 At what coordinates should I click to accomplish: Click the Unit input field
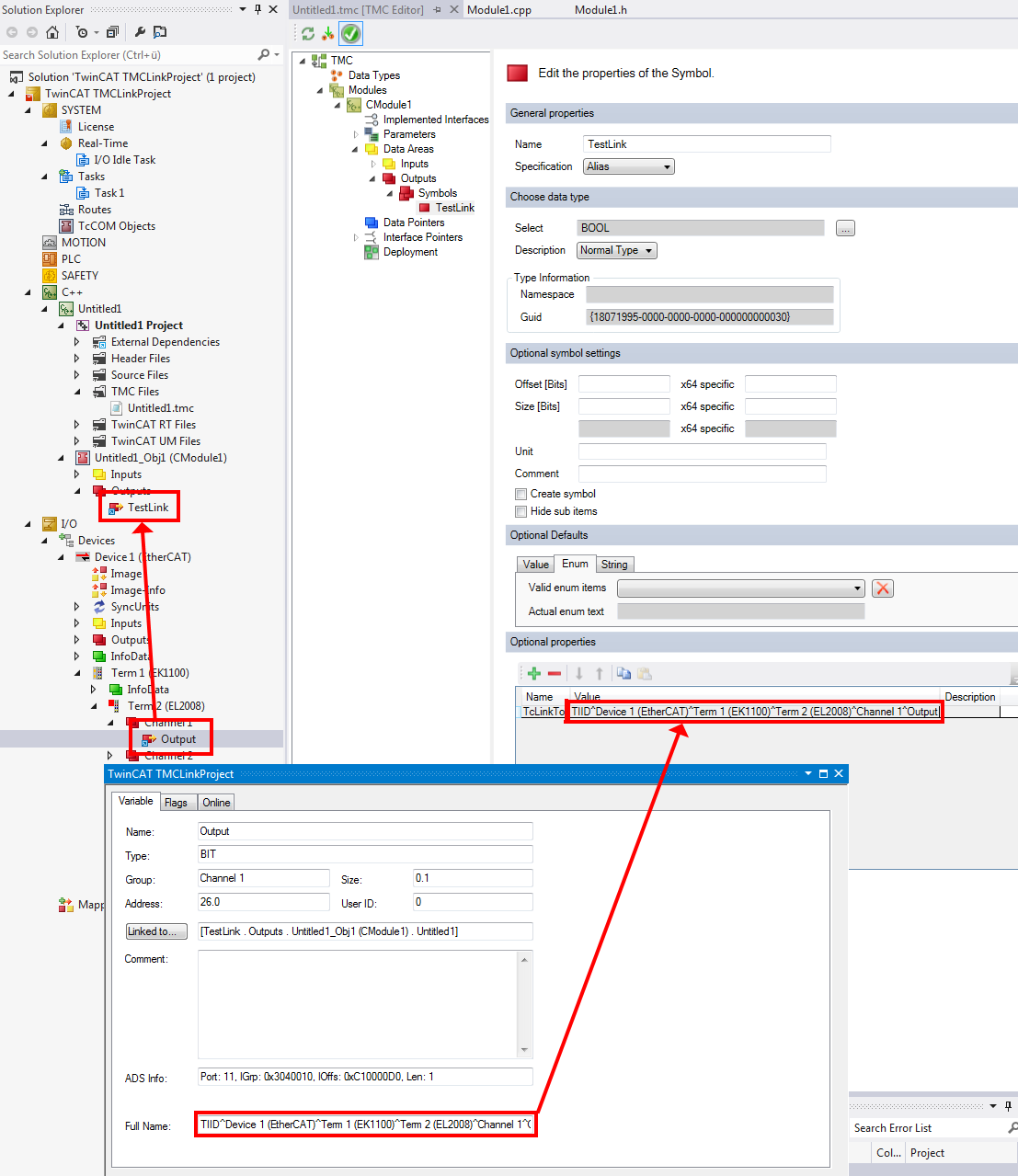pos(703,451)
